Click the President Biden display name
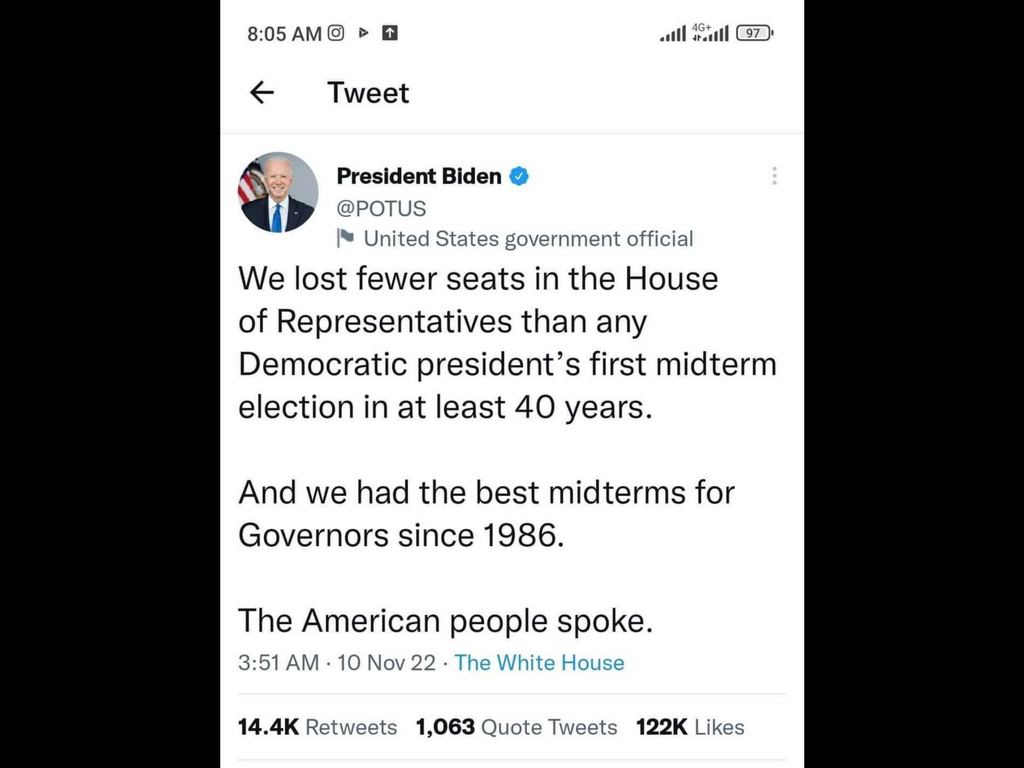Image resolution: width=1024 pixels, height=768 pixels. pyautogui.click(x=419, y=176)
